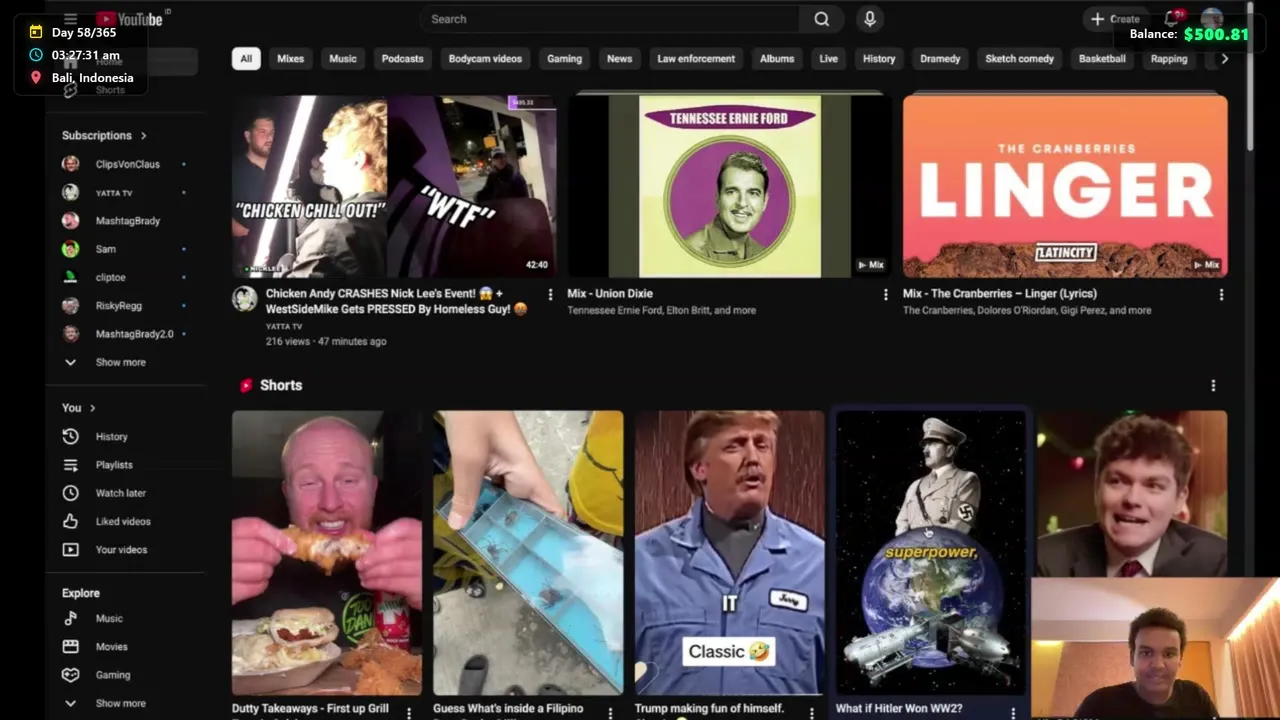Viewport: 1280px width, 720px height.
Task: Open Movies under Explore
Action: click(110, 646)
